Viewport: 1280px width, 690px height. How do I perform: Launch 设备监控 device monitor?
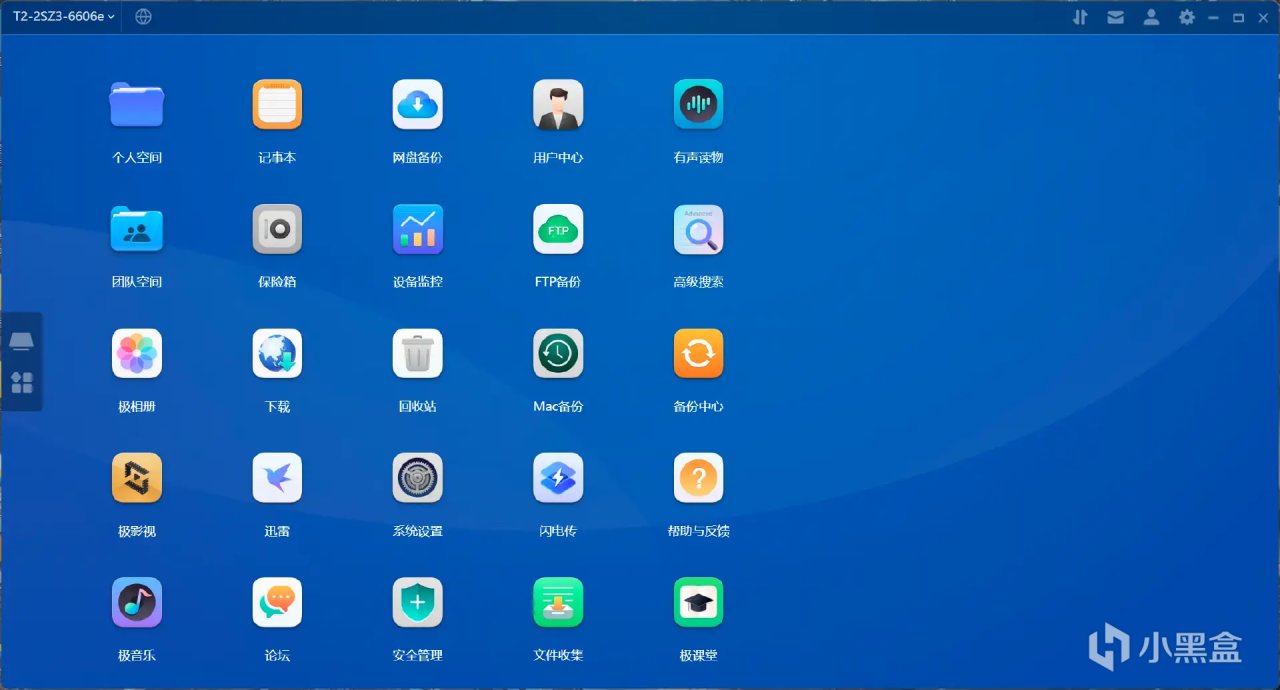coord(418,229)
